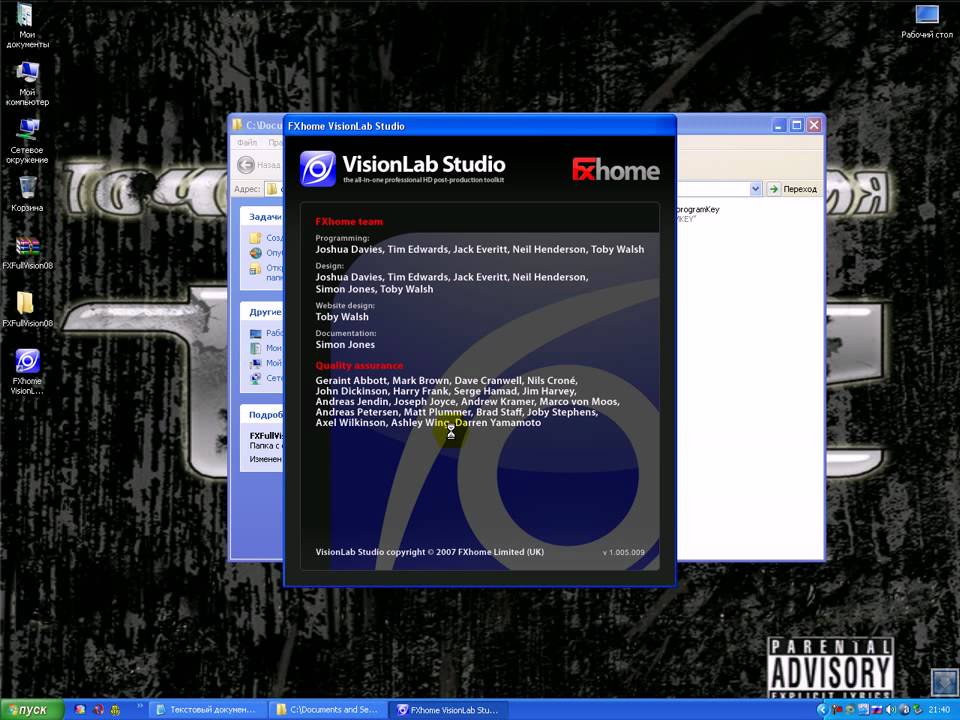
Task: Click the desktop icon under Другие места
Action: (x=255, y=333)
